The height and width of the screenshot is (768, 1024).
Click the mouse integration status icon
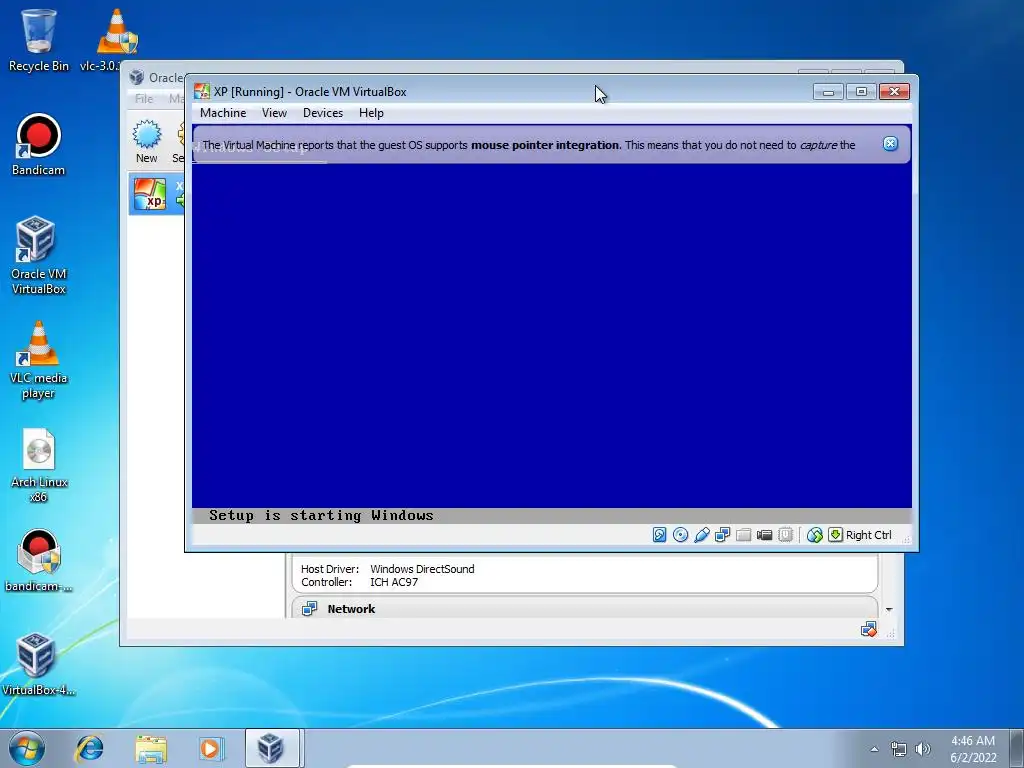pos(814,535)
